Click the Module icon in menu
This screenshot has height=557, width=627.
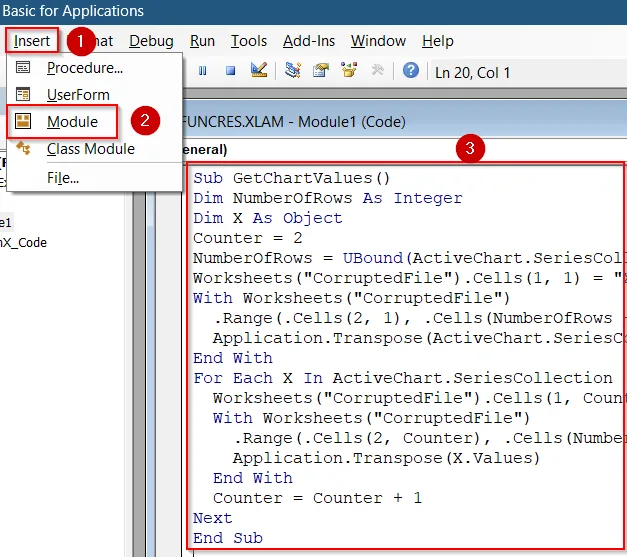[x=23, y=121]
